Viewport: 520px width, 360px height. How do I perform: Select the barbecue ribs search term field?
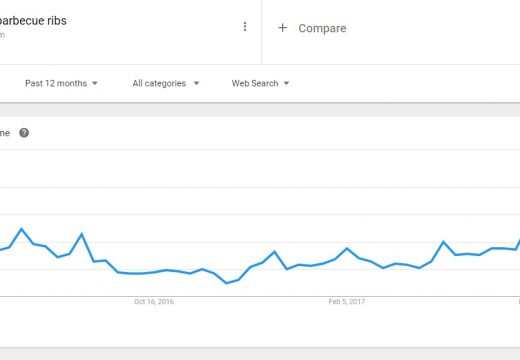(130, 32)
